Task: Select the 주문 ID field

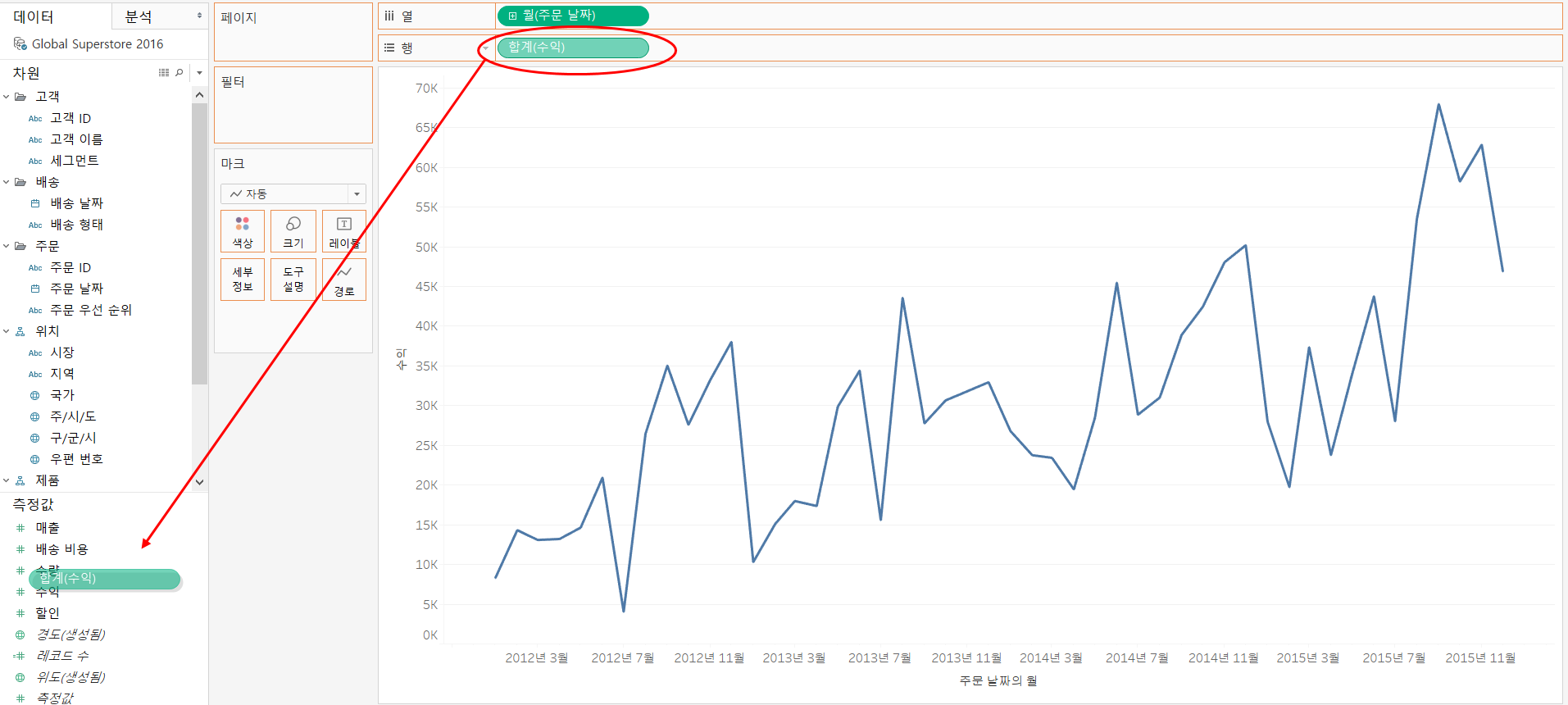Action: pos(70,267)
